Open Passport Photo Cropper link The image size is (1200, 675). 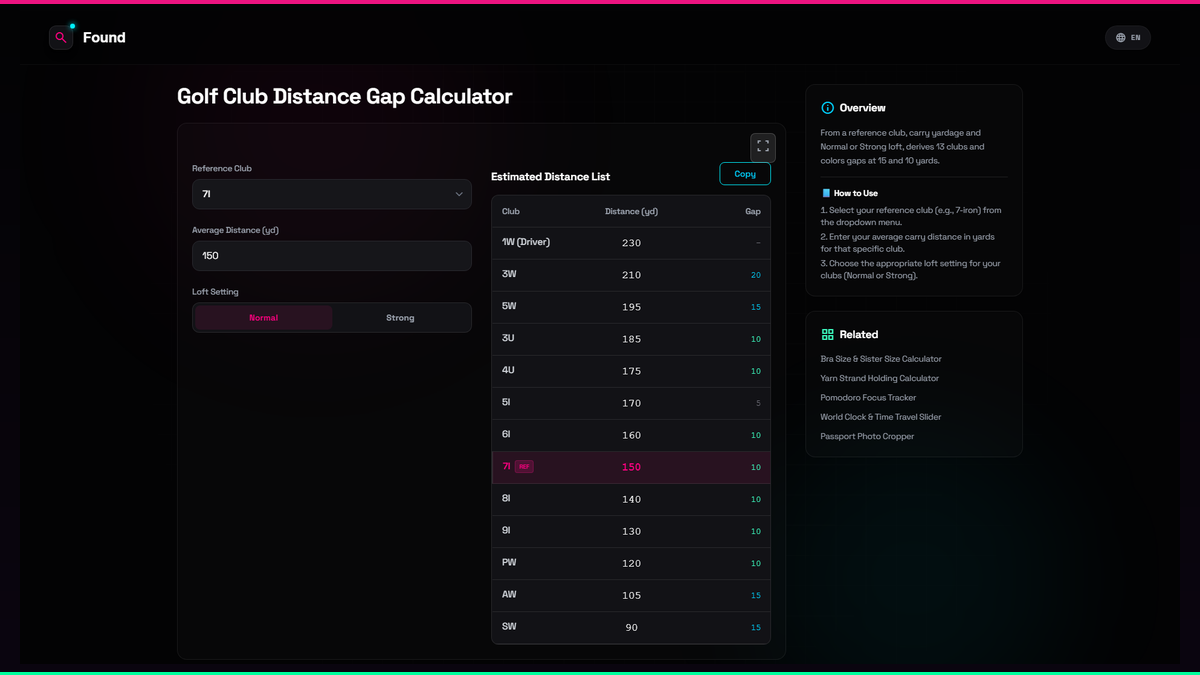[867, 436]
